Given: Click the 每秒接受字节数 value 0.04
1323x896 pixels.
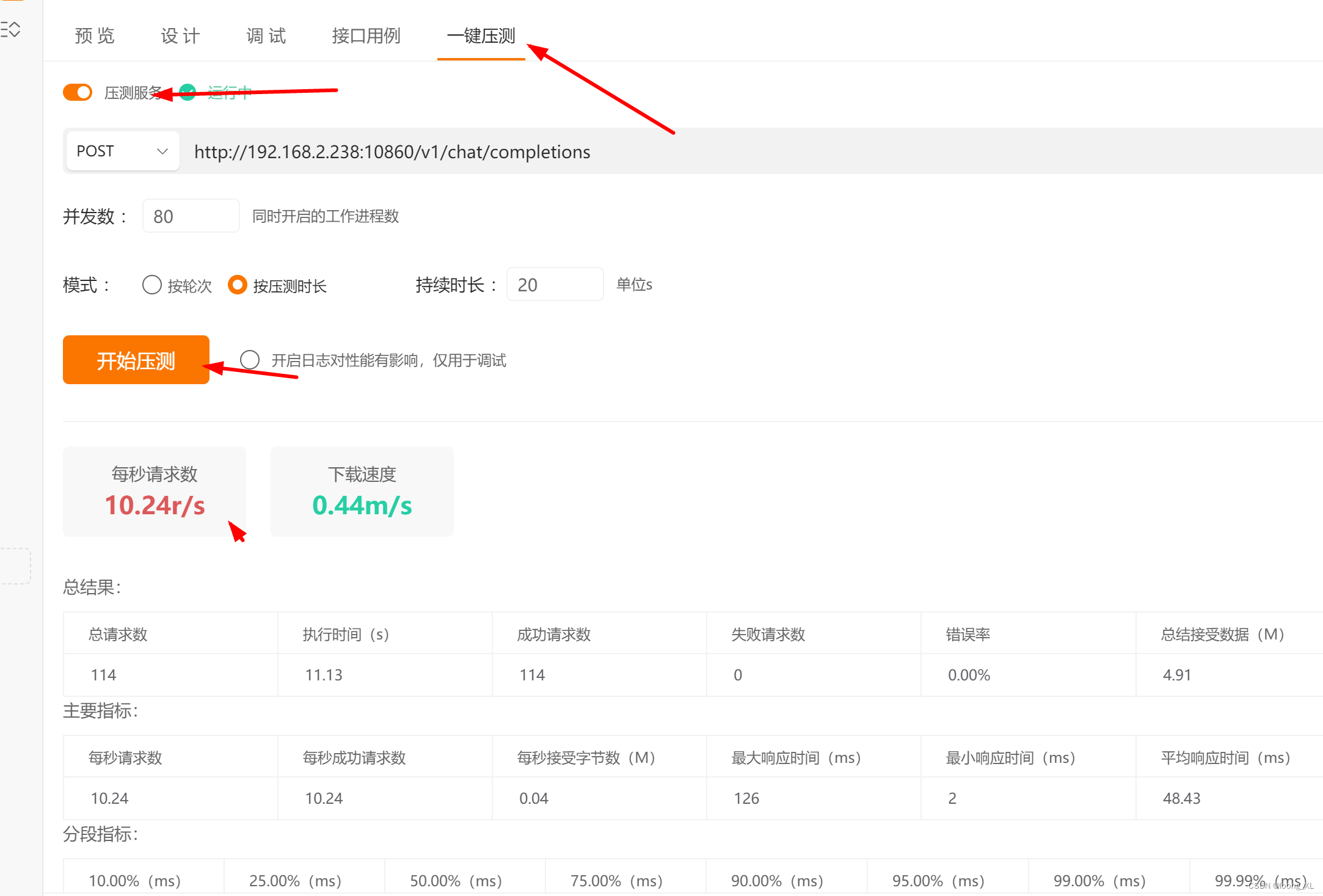Looking at the screenshot, I should click(534, 798).
